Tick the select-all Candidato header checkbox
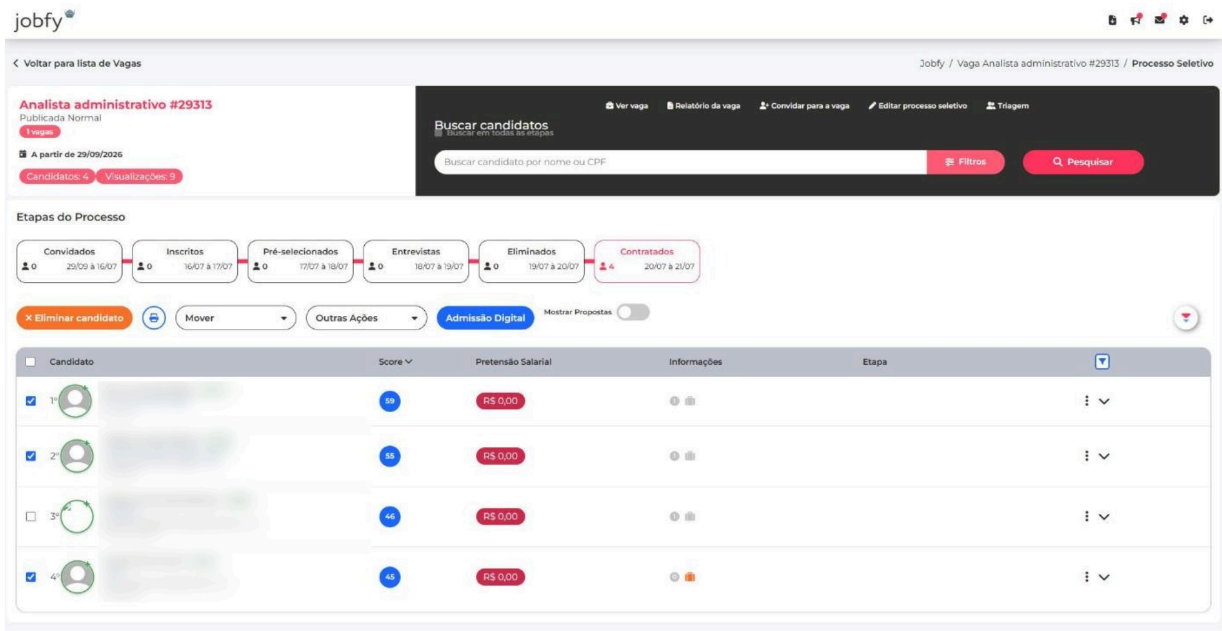Image resolution: width=1222 pixels, height=631 pixels. coord(30,361)
